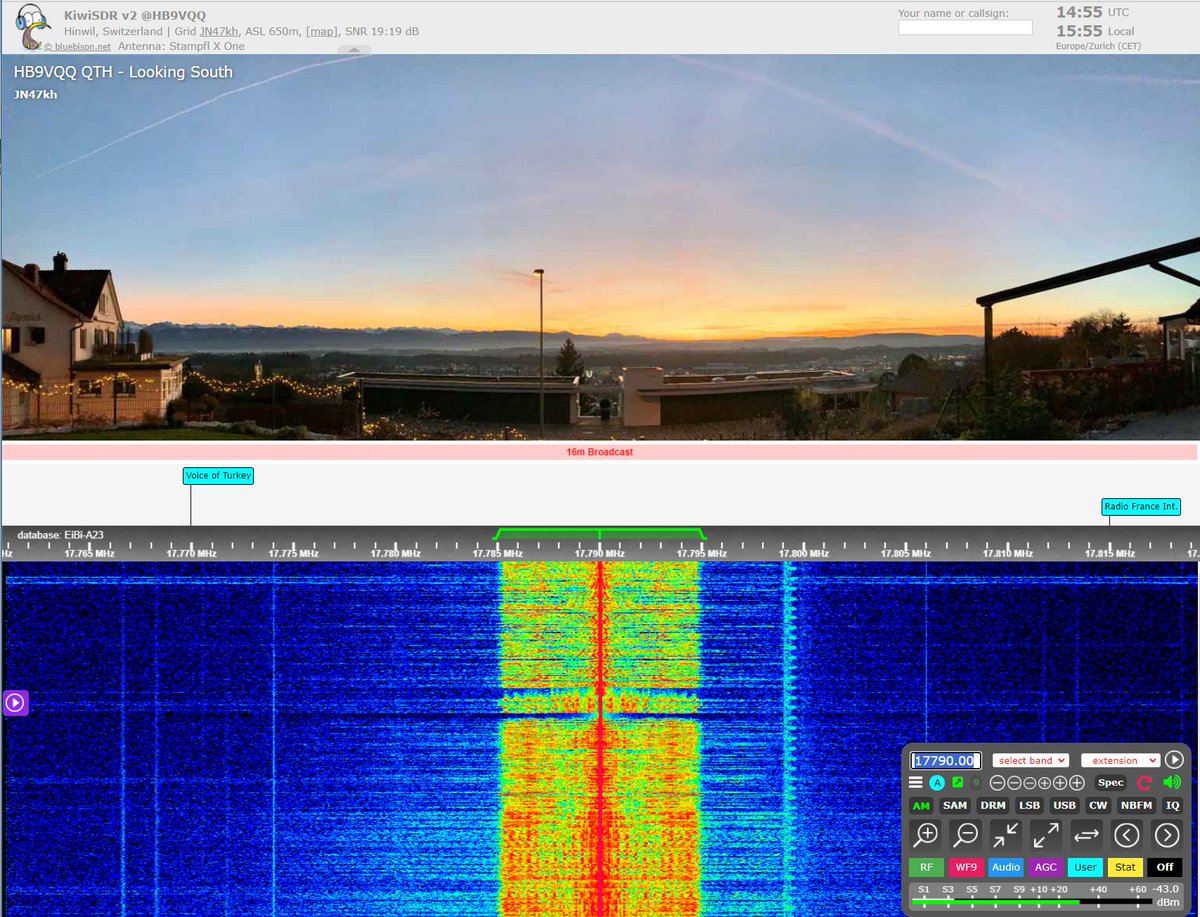The width and height of the screenshot is (1200, 917).
Task: Click the panoramic sunset photo banner
Action: (x=600, y=247)
